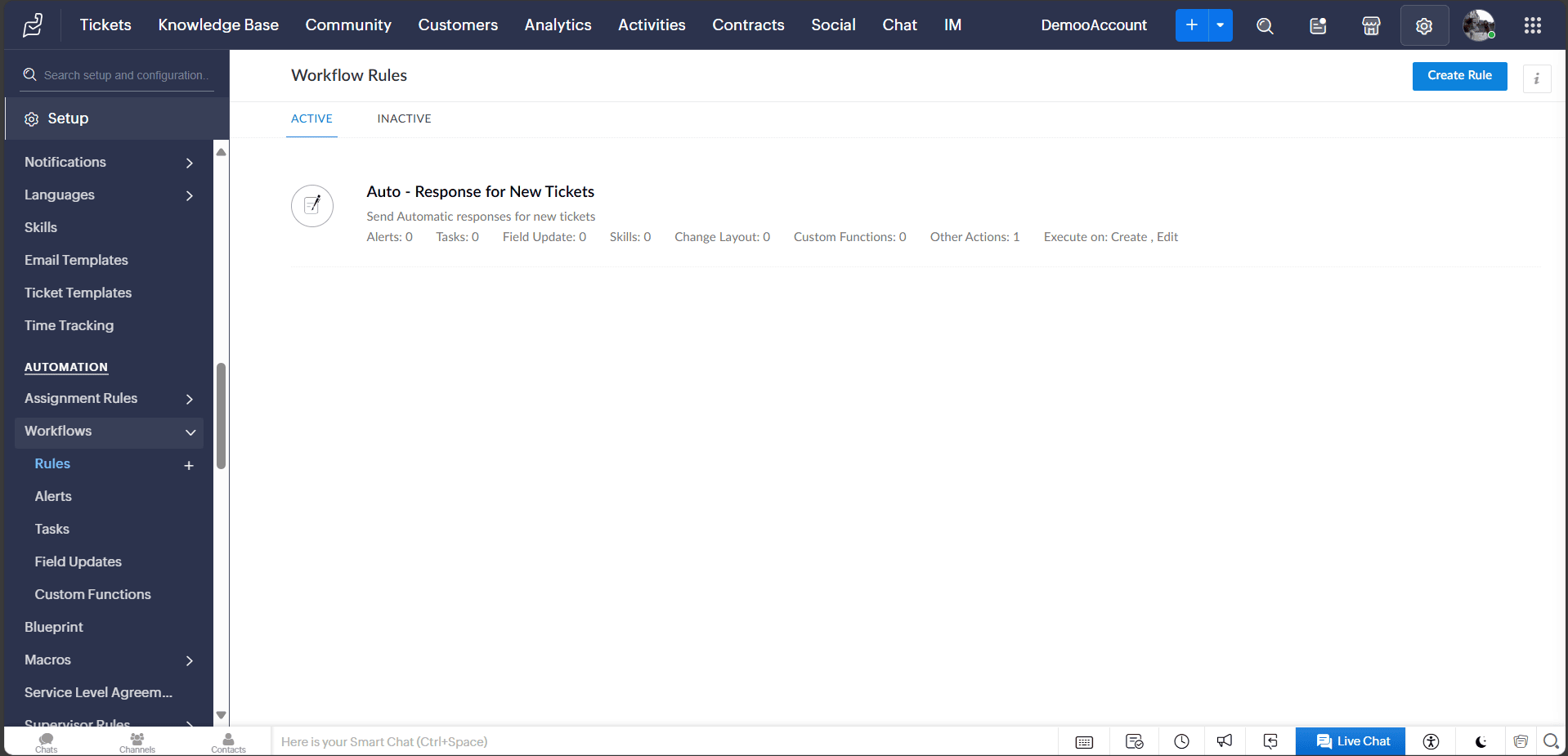This screenshot has width=1568, height=756.
Task: Expand the Macros chevron
Action: click(x=190, y=661)
